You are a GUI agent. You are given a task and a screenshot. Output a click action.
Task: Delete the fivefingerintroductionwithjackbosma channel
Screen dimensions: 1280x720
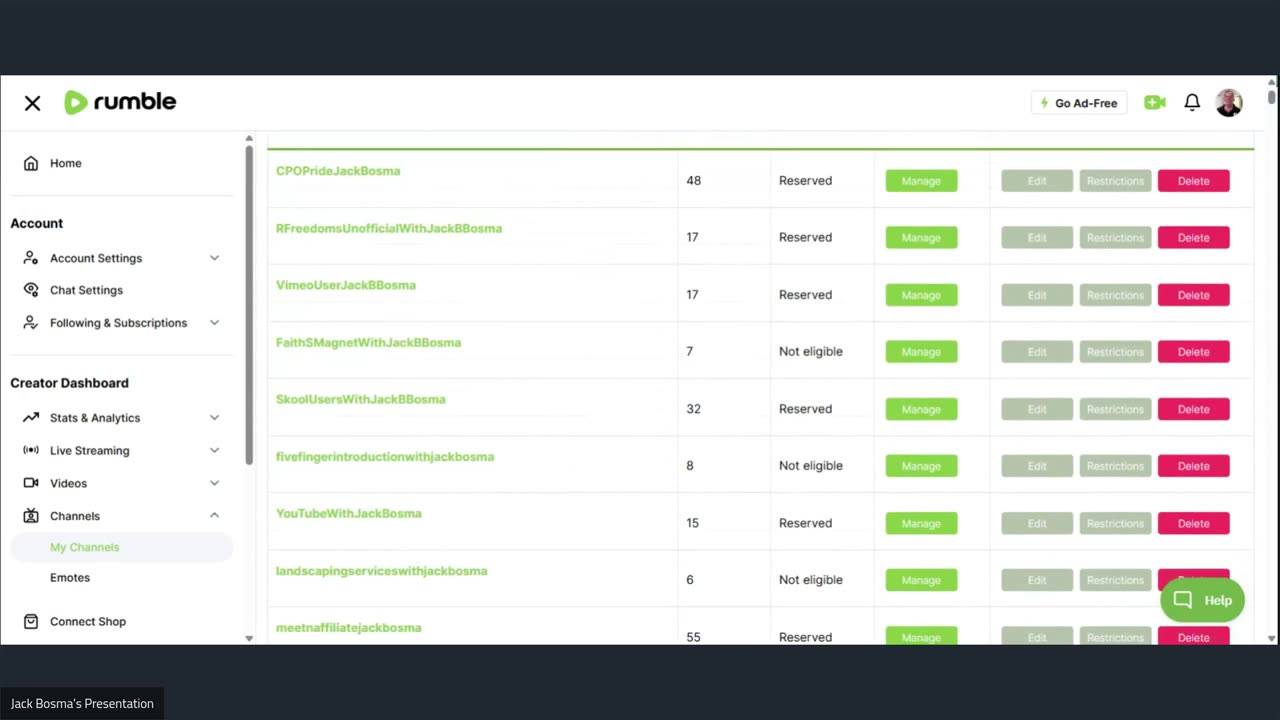pos(1193,466)
